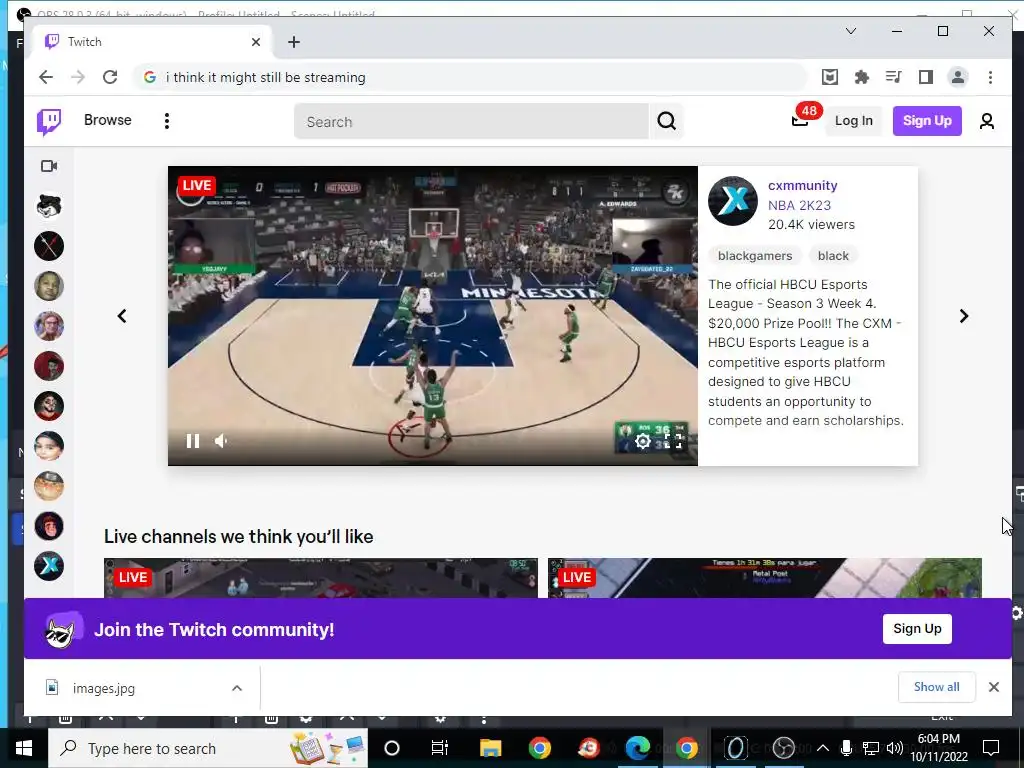The image size is (1024, 768).
Task: Open Task View on the taskbar
Action: click(x=440, y=748)
